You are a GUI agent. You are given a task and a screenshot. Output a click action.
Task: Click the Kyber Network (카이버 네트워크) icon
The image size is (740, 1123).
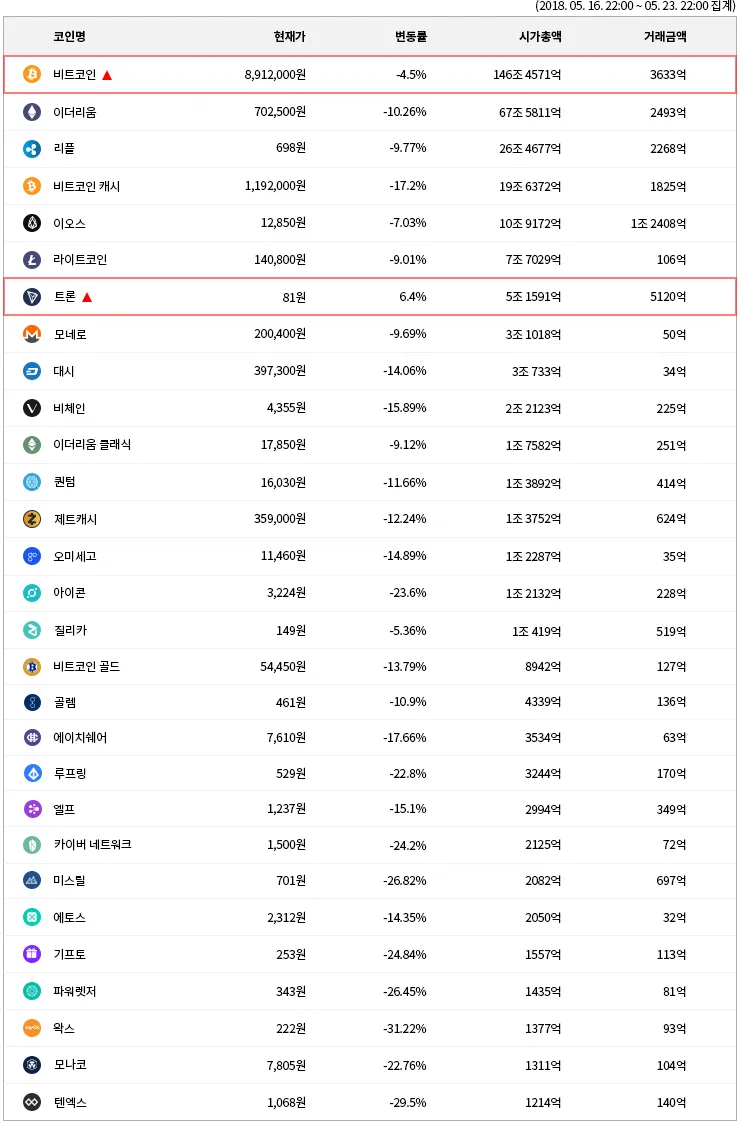coord(32,844)
